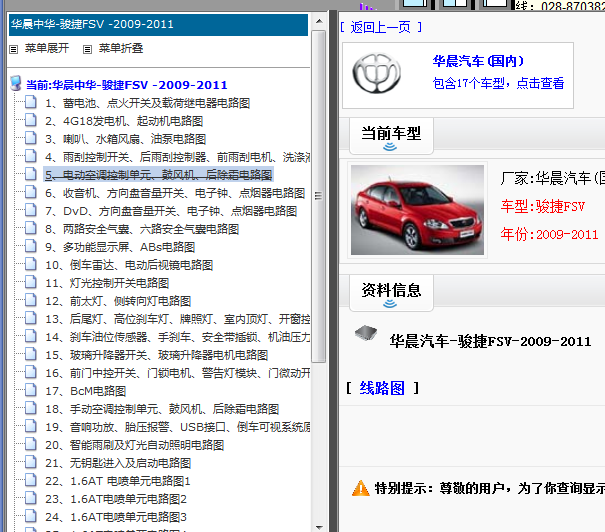Select root node 当前:华晨中华-骏捷FSV -2009-2011
Screen dimensions: 605x532
(x=127, y=85)
